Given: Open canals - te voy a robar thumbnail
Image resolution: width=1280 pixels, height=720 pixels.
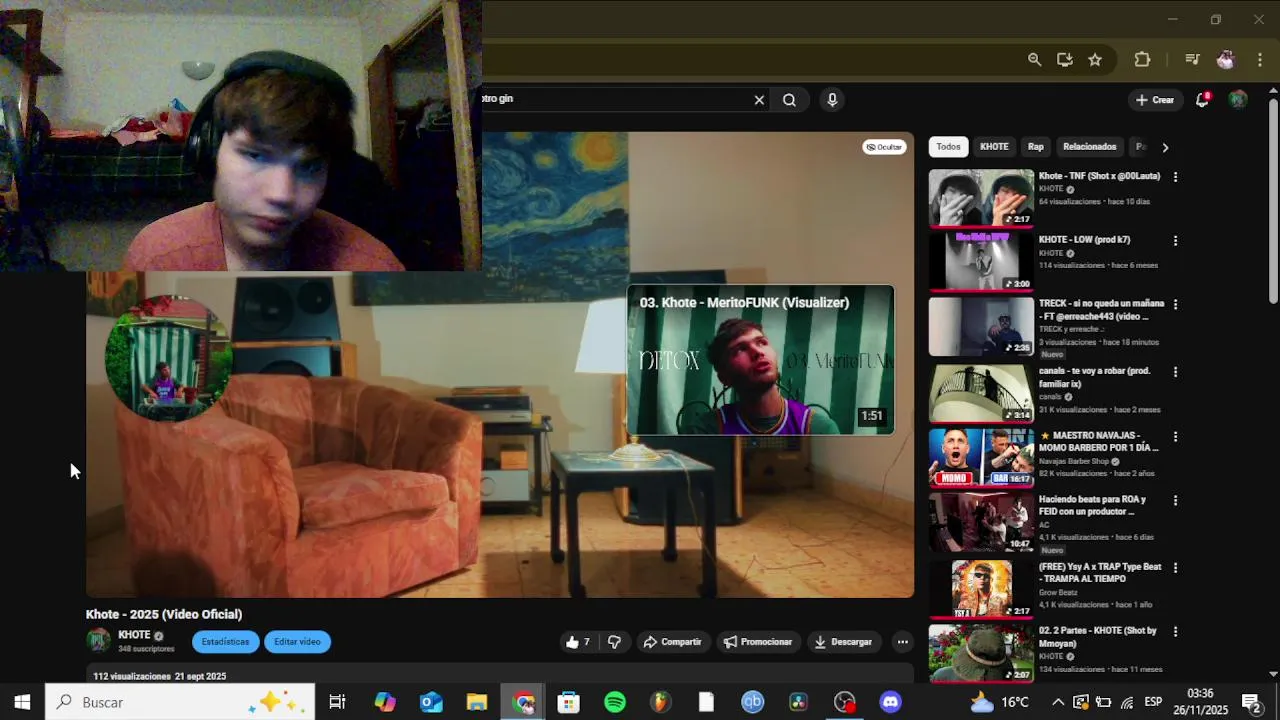Looking at the screenshot, I should pos(981,393).
